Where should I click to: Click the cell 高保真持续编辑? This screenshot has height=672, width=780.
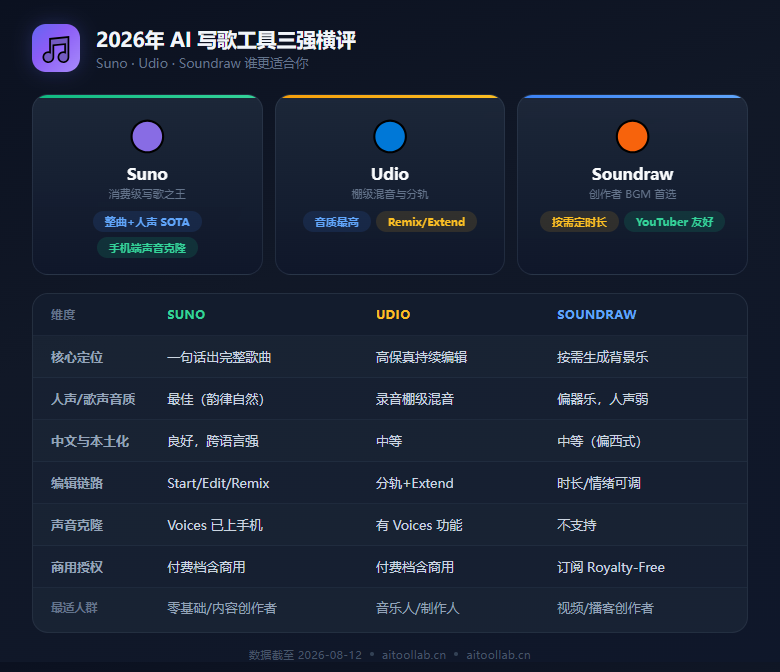[421, 357]
